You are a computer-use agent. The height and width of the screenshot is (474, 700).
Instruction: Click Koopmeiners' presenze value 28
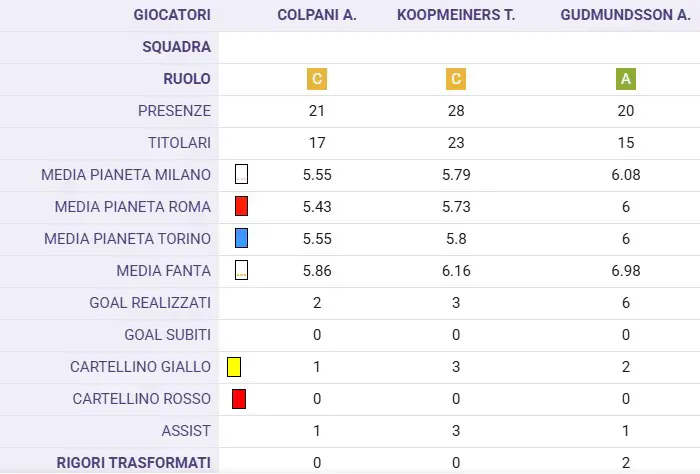456,111
